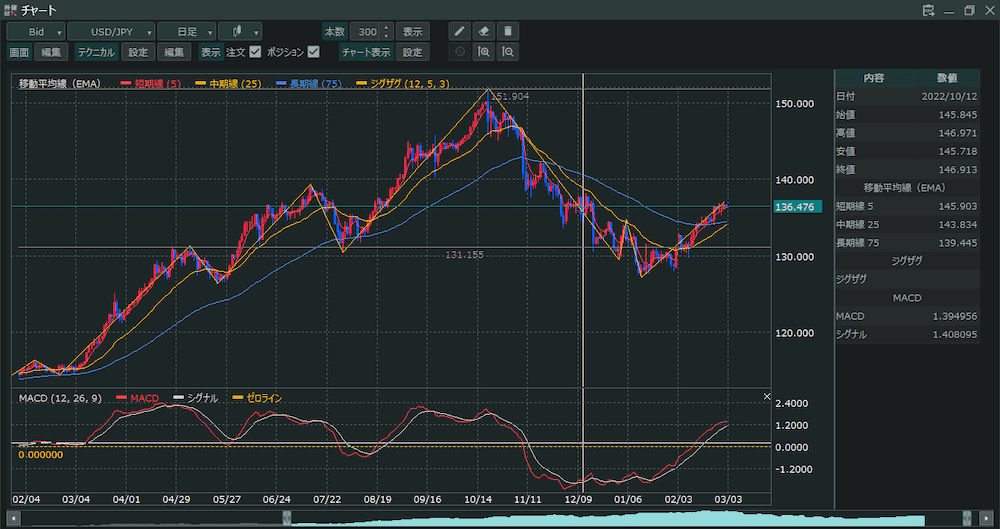Select the eraser tool
The height and width of the screenshot is (529, 1000).
tap(483, 31)
